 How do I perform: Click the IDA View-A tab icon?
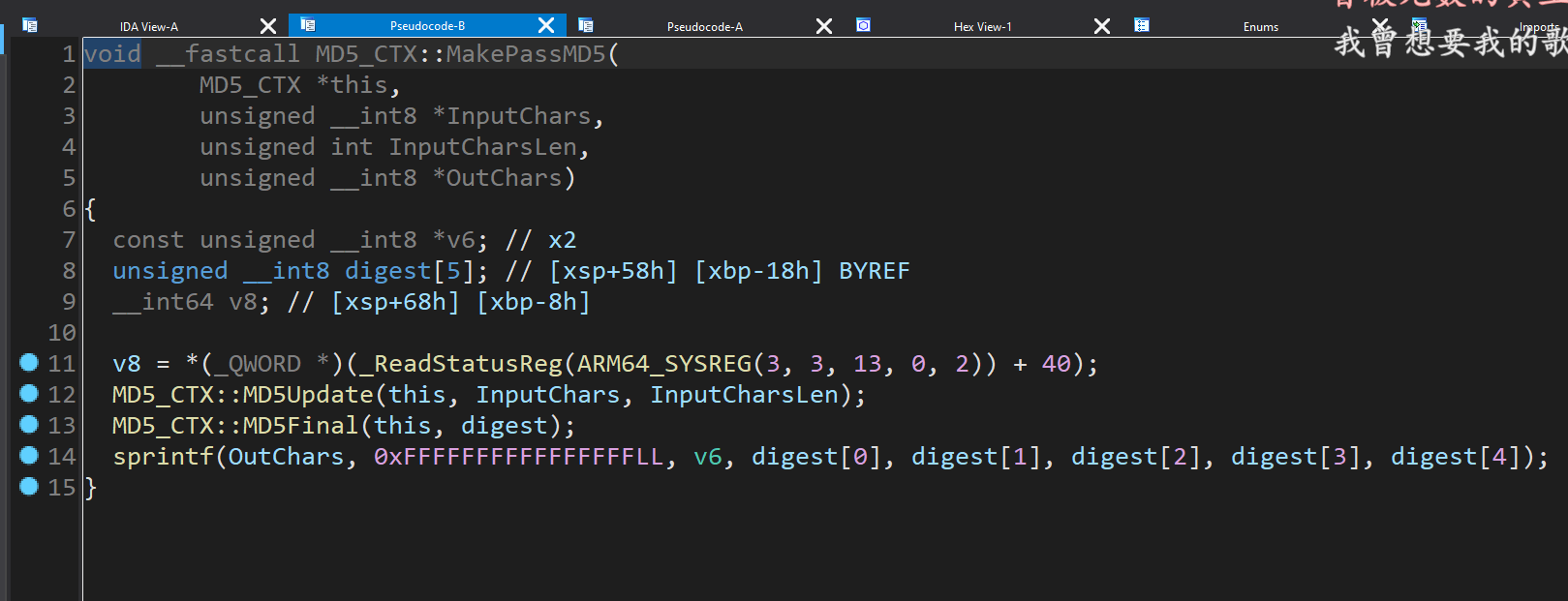(x=30, y=26)
